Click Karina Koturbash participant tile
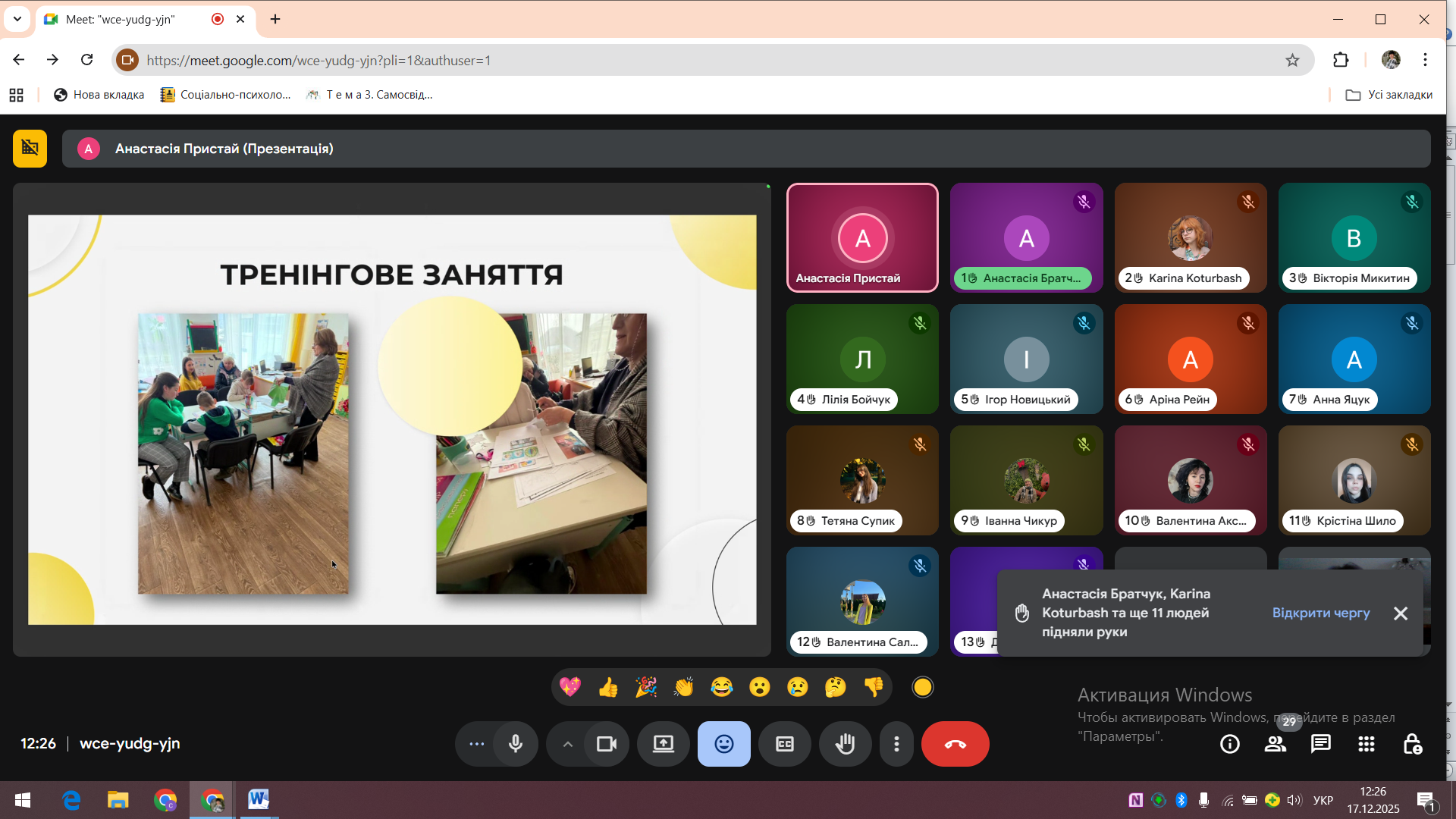The width and height of the screenshot is (1456, 819). pyautogui.click(x=1190, y=237)
